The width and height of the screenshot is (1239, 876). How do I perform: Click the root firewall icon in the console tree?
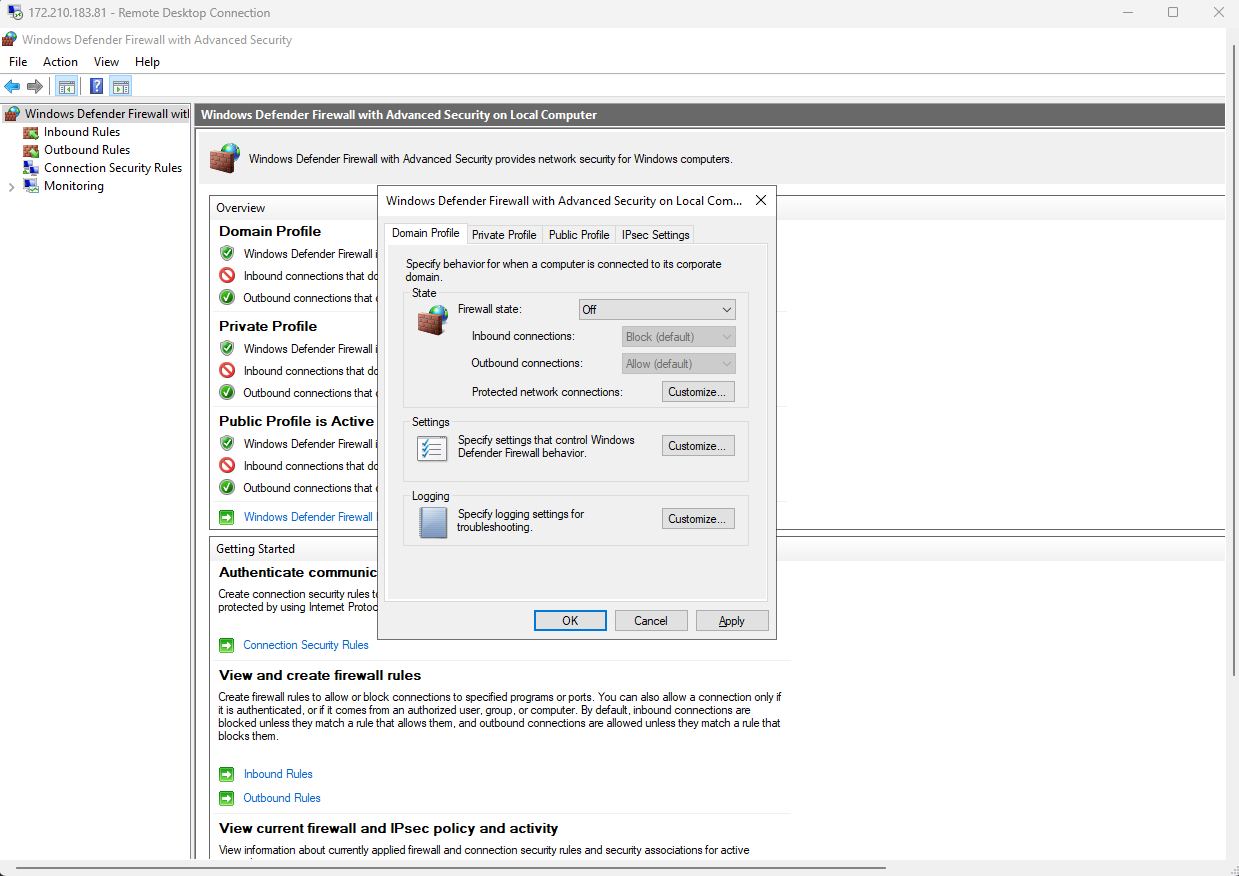12,114
